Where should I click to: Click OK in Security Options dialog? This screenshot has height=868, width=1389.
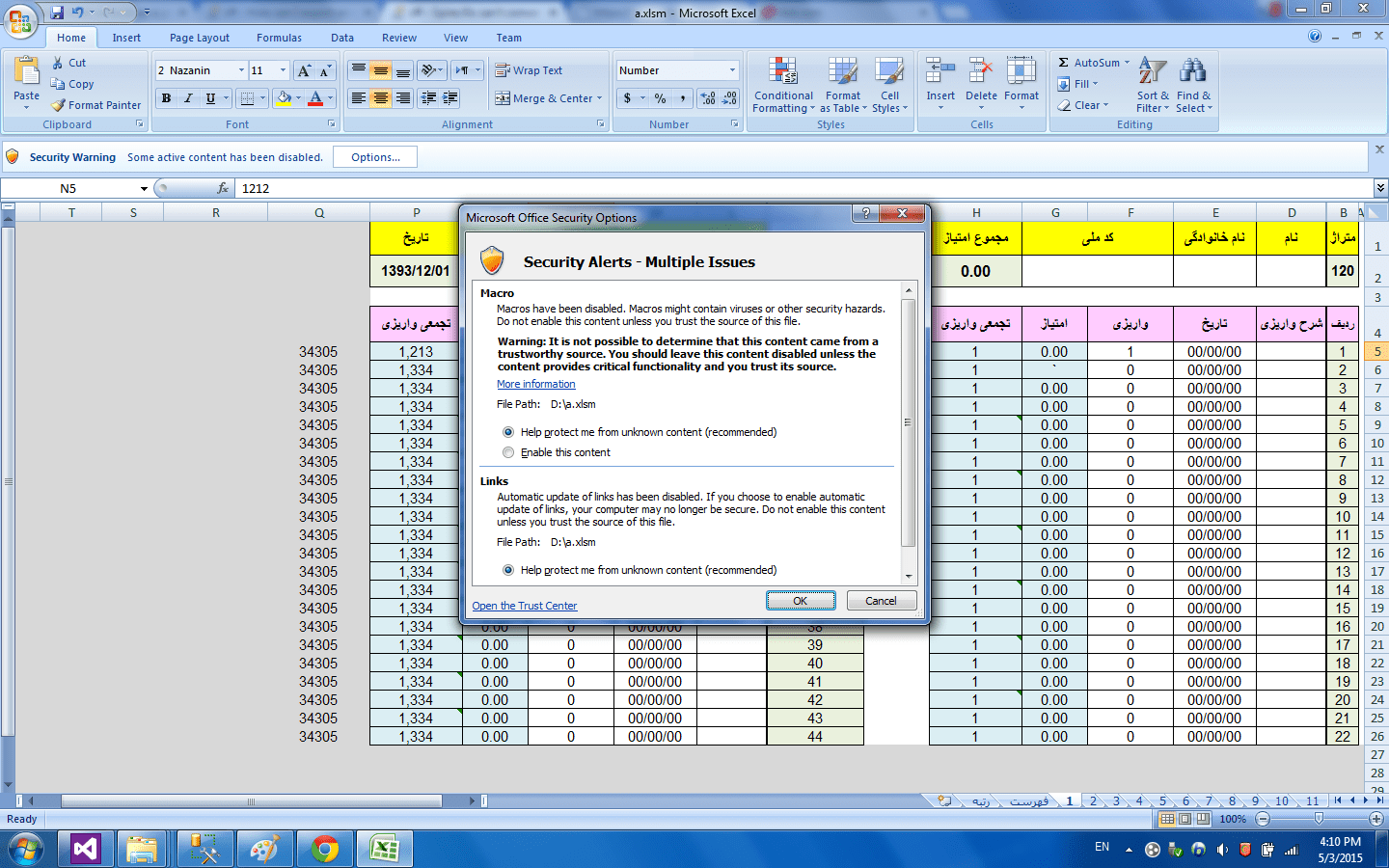[x=801, y=601]
